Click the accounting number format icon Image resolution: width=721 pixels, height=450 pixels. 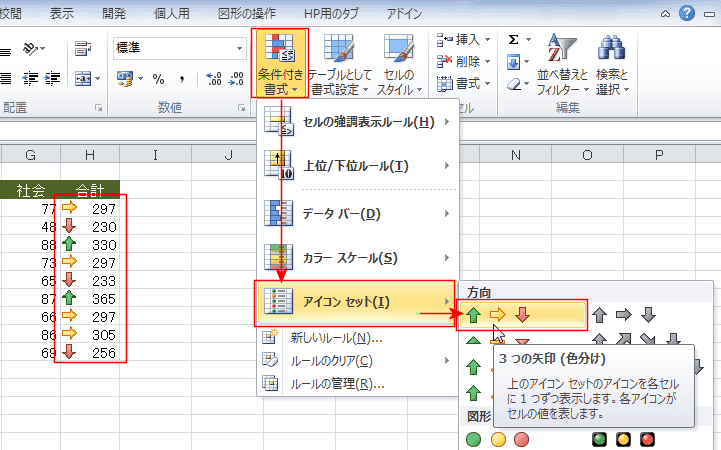click(x=125, y=79)
